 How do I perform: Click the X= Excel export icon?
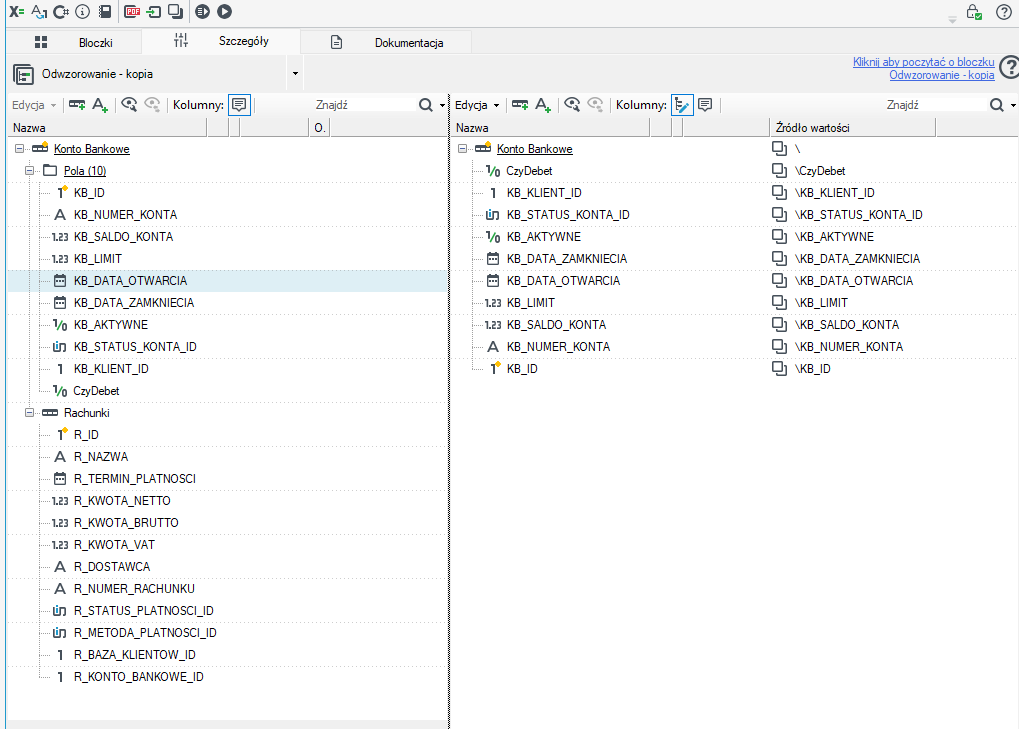[17, 11]
